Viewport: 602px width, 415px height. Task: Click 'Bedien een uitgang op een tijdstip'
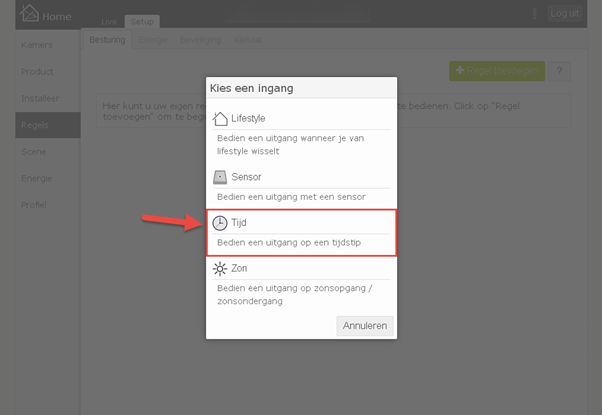tap(289, 243)
